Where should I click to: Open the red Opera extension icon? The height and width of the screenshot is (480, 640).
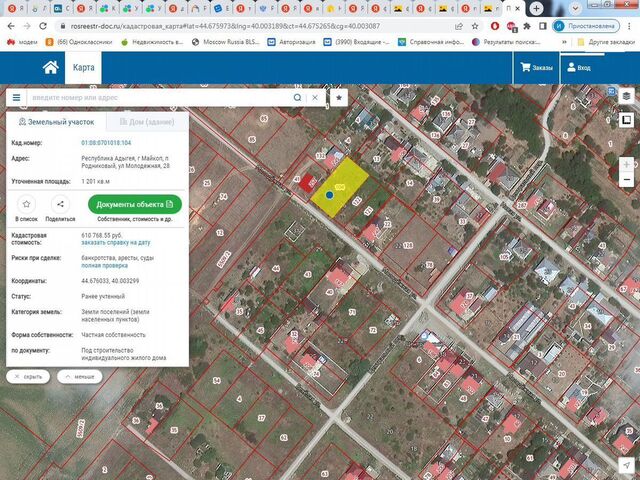(495, 26)
